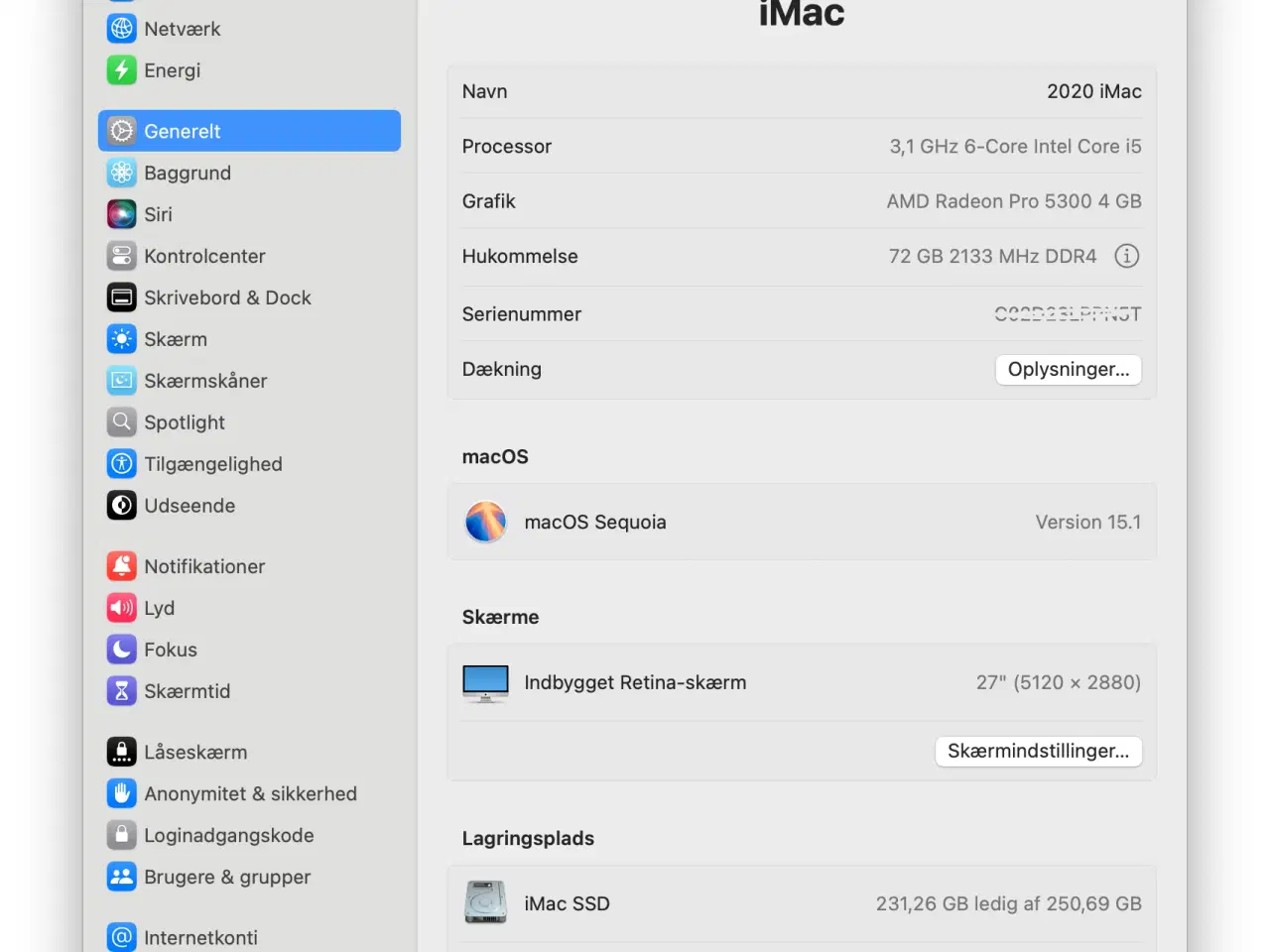Screen dimensions: 1270x952
Task: Select Låseskærm label in the sidebar
Action: click(195, 752)
